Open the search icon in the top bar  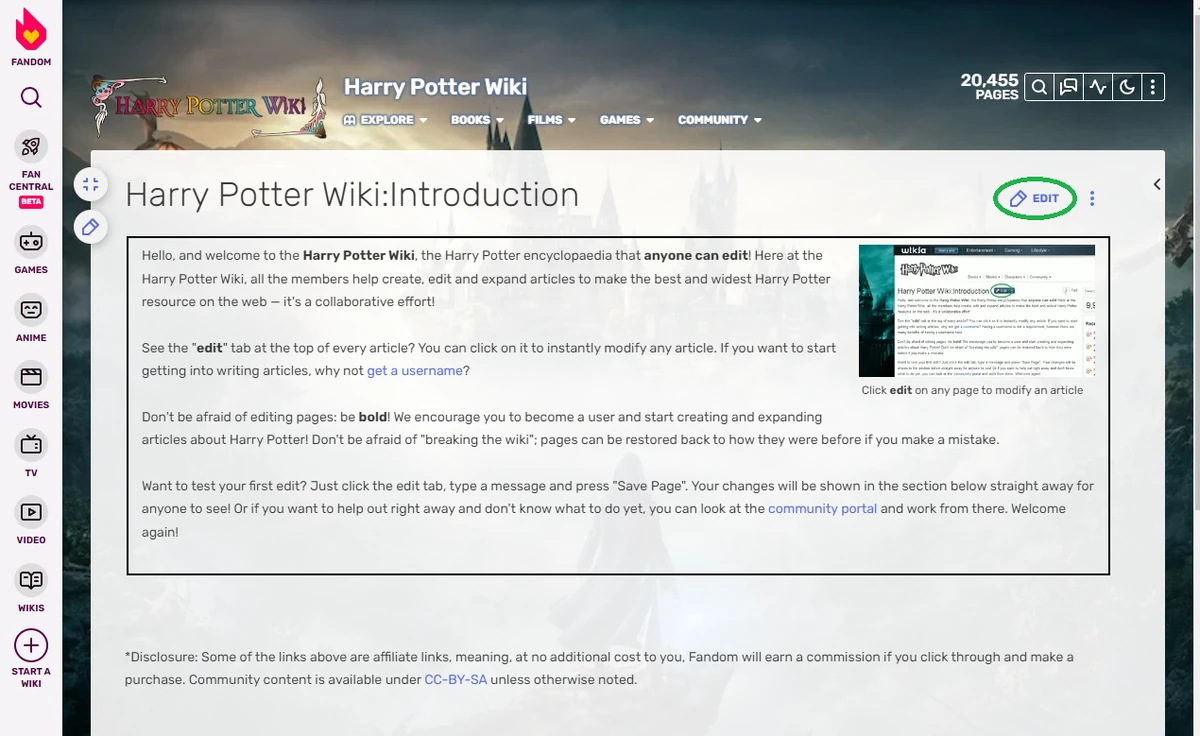click(1038, 87)
